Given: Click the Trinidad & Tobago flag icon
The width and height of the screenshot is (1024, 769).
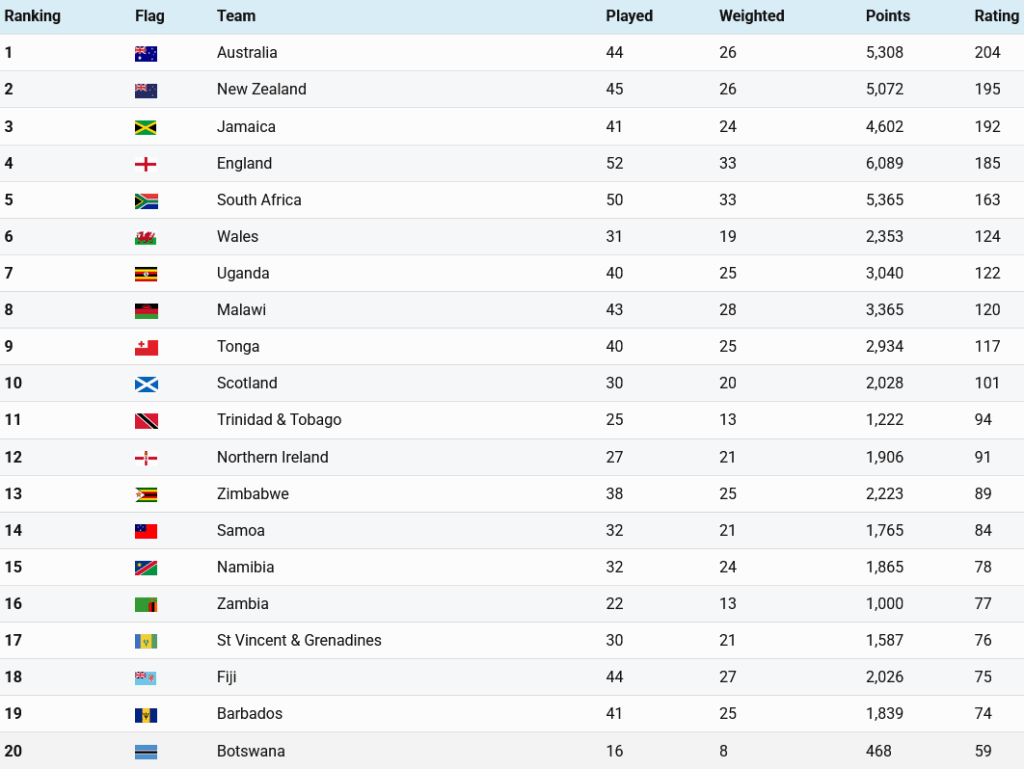Looking at the screenshot, I should tap(146, 421).
